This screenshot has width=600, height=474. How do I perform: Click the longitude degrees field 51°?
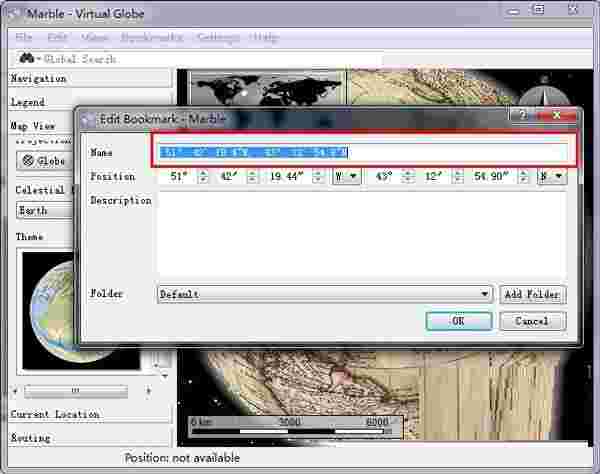178,176
